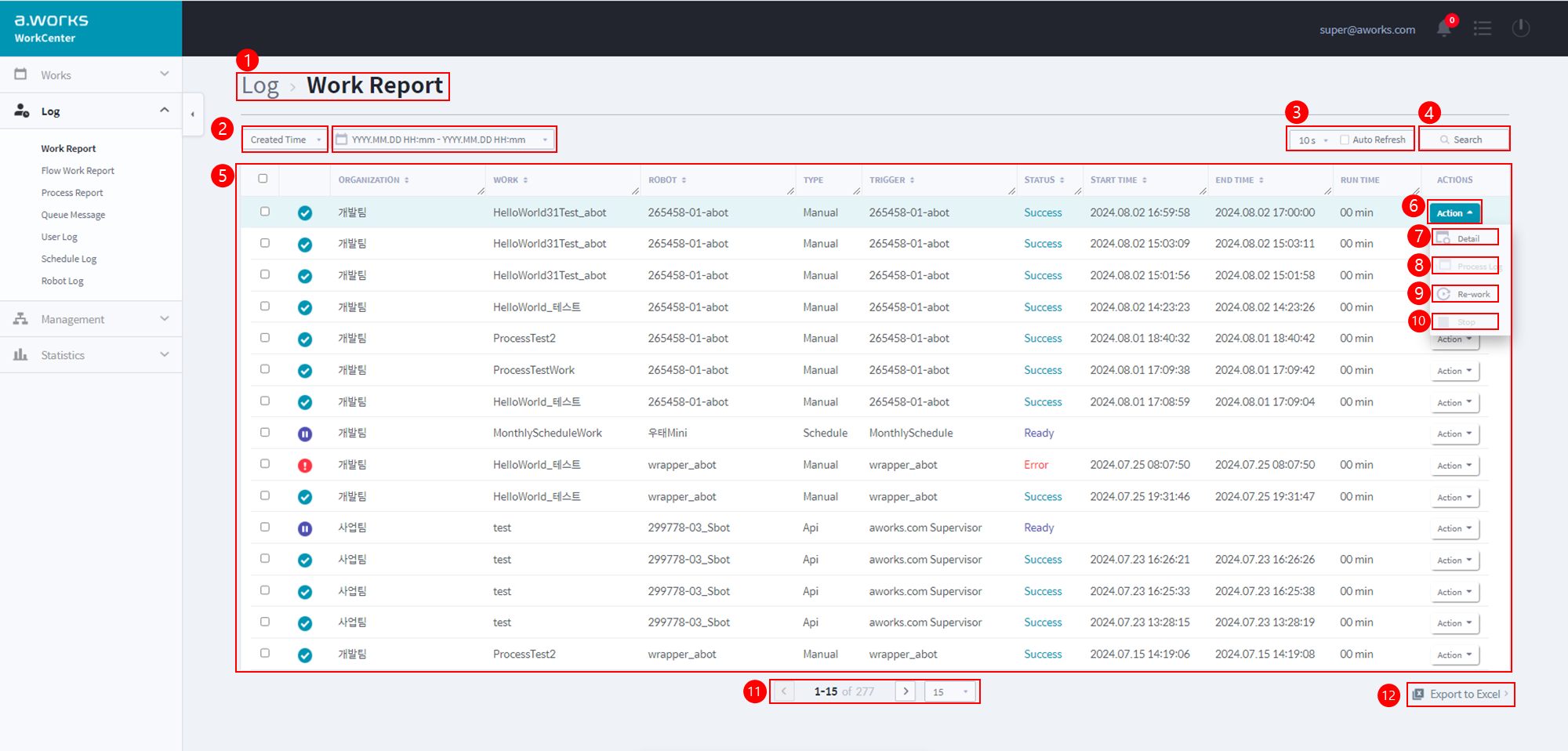Click the Re-work icon in action menu
This screenshot has width=1568, height=751.
click(1444, 294)
